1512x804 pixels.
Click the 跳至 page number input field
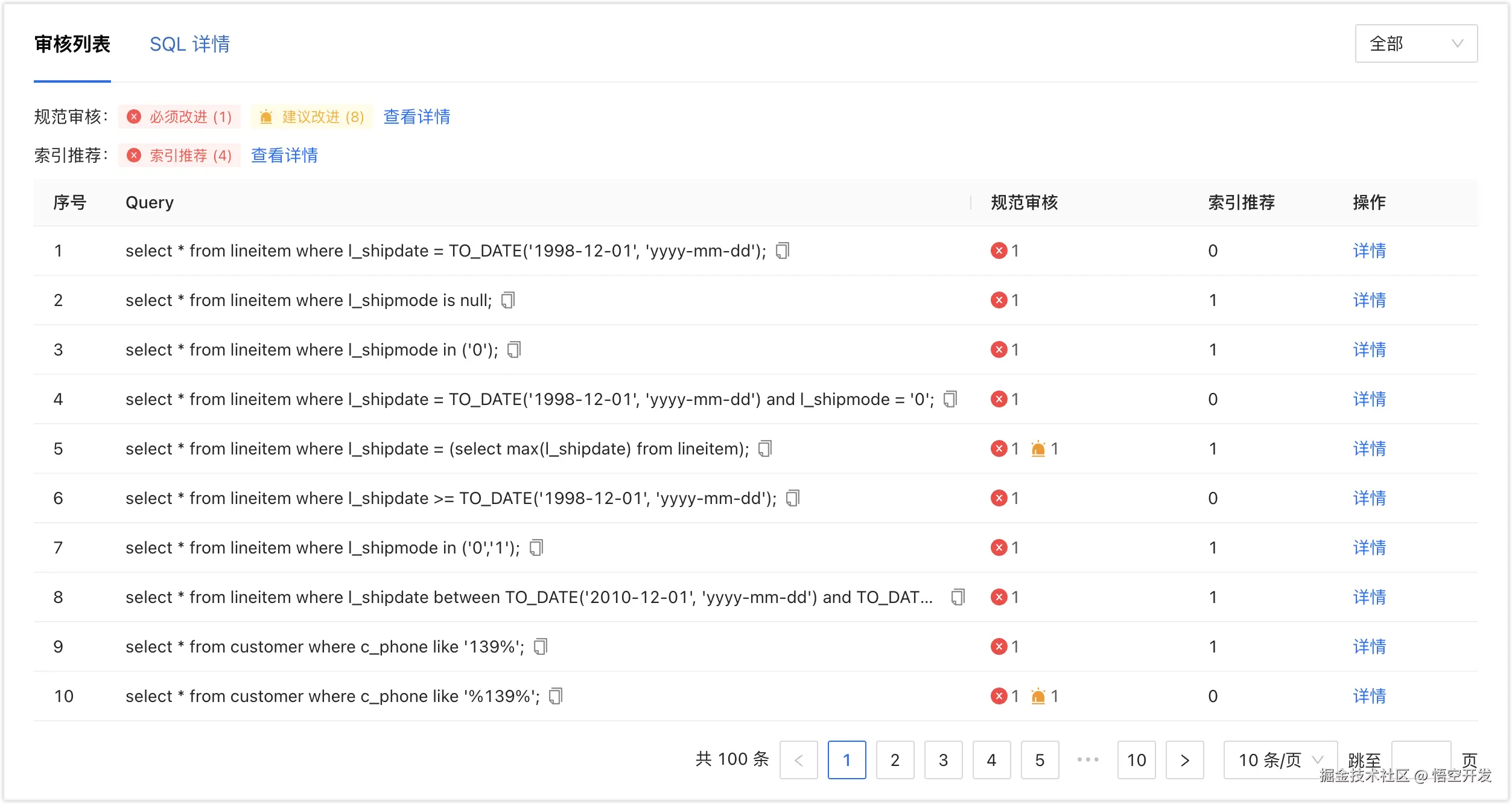coord(1420,757)
